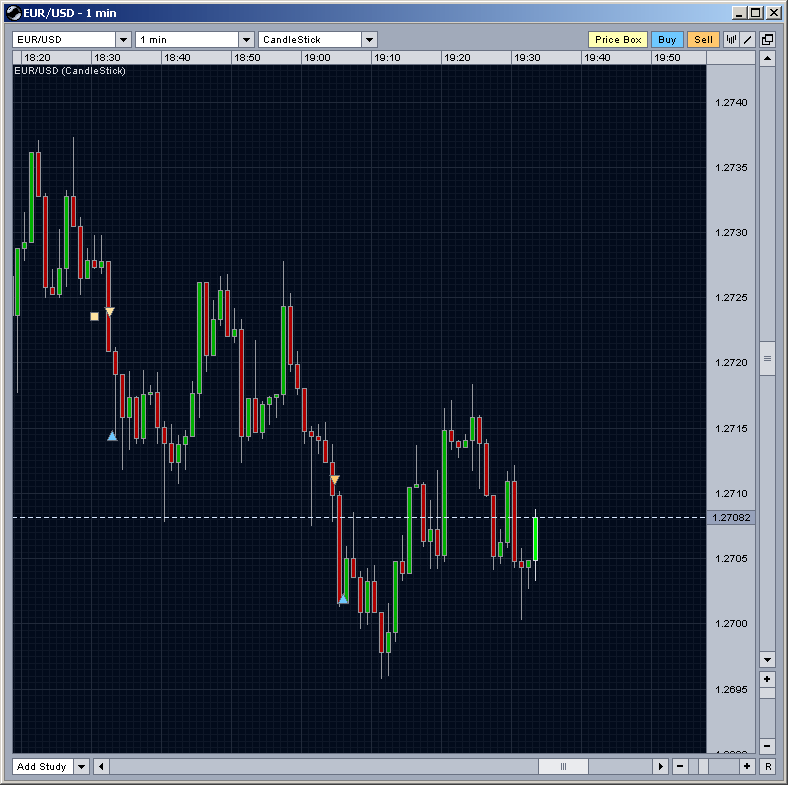The image size is (788, 785).
Task: Open the CandleStick chart type dropdown arrow
Action: click(369, 40)
